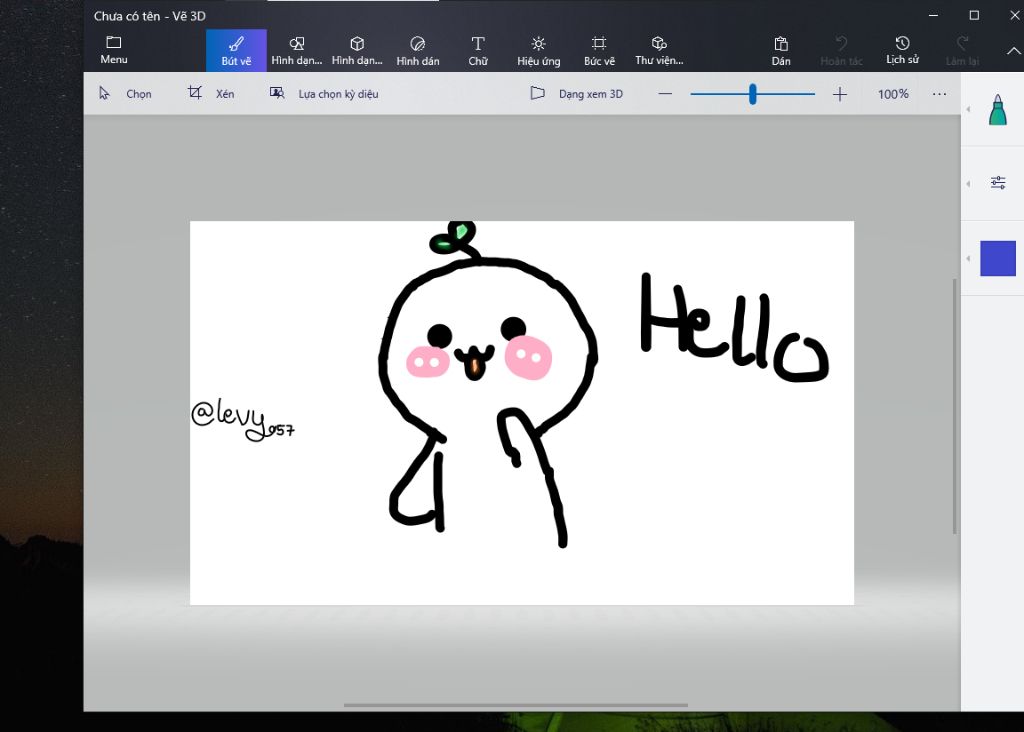Open the Hiệu ứng effects tab
The width and height of the screenshot is (1024, 732).
coord(539,50)
